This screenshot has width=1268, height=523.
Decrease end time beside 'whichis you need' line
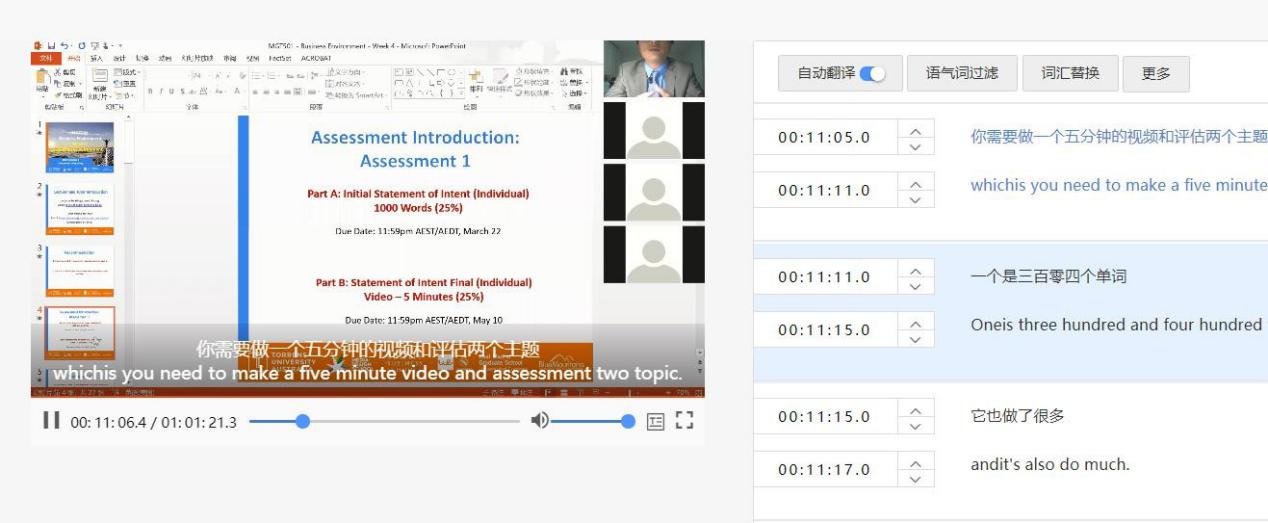click(915, 199)
